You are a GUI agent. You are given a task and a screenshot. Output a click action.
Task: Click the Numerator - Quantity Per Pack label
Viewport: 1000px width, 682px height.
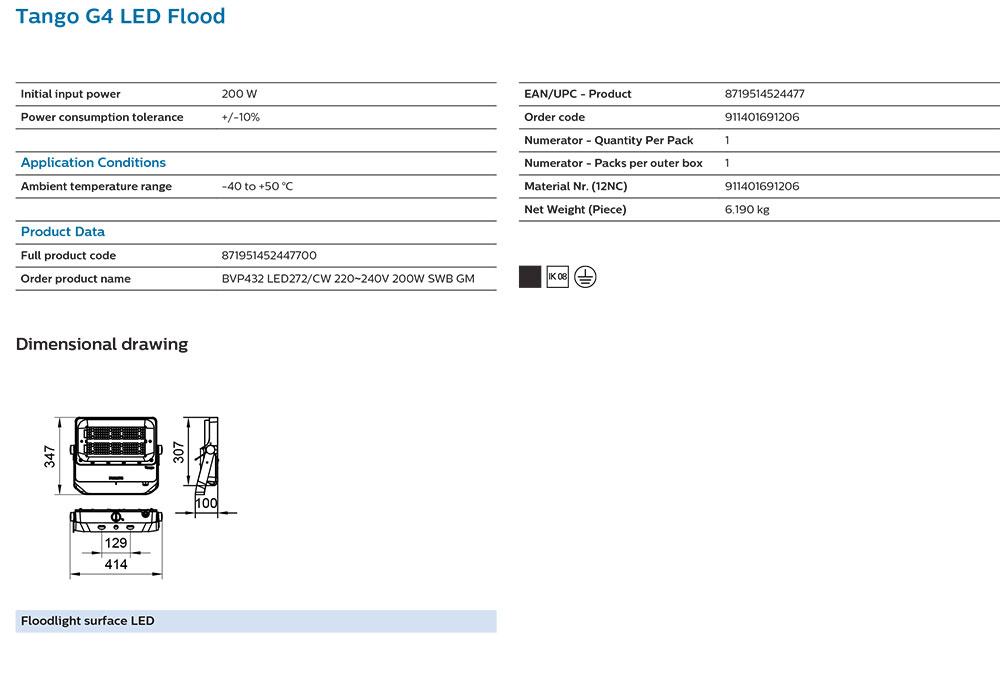point(608,140)
